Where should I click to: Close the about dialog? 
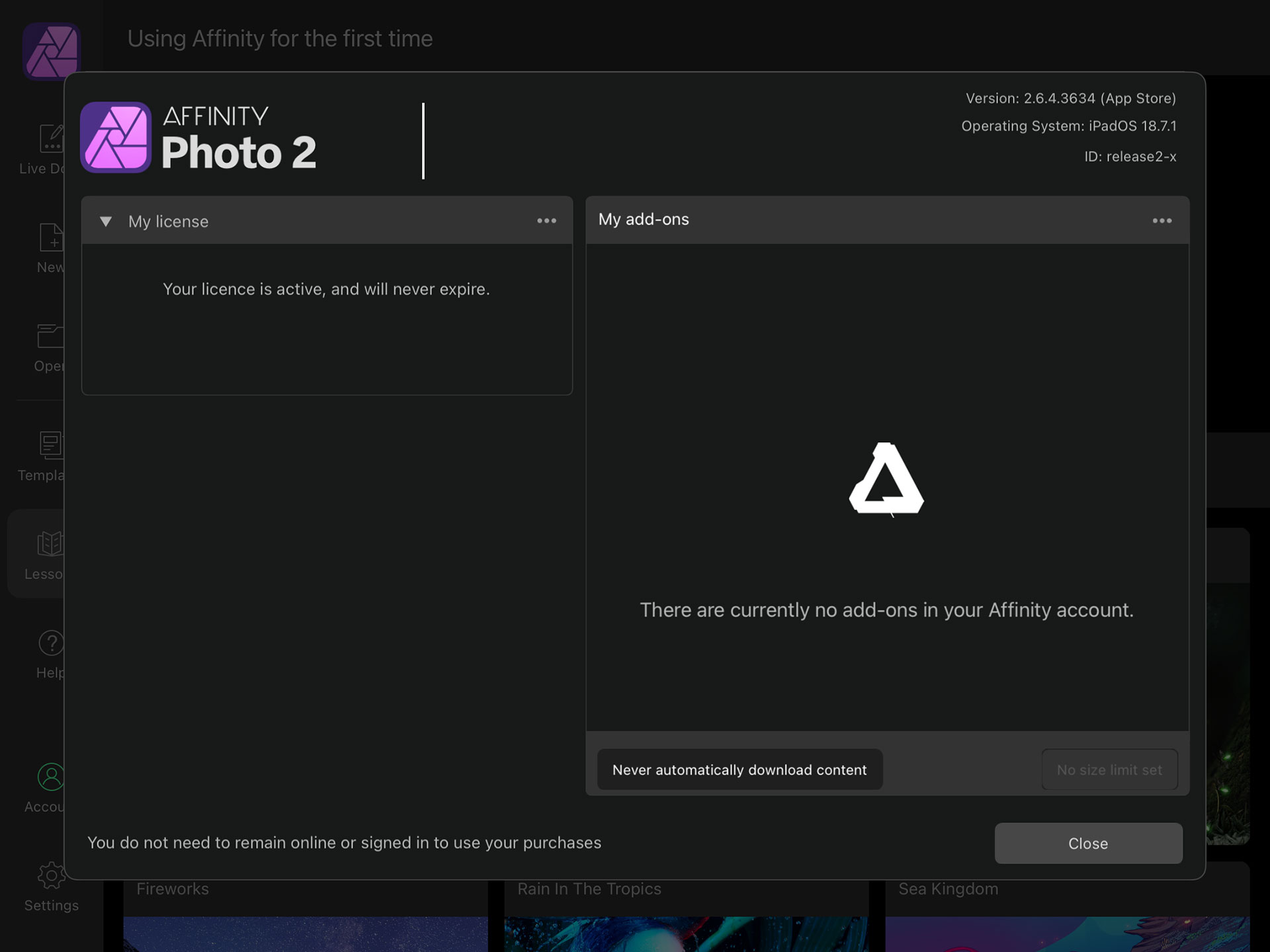click(1088, 843)
